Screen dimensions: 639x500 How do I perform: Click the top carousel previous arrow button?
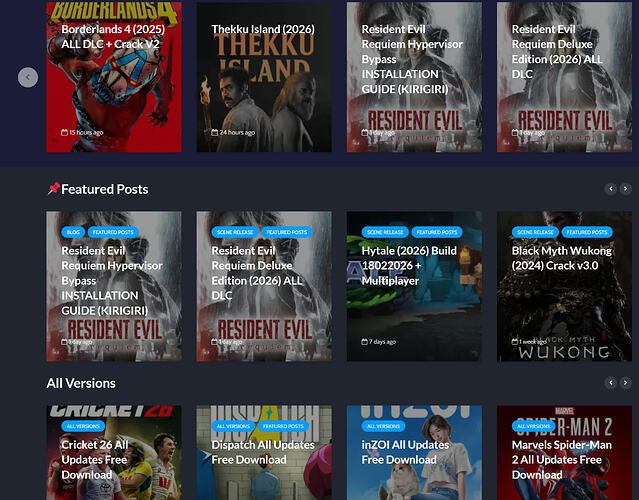(28, 77)
